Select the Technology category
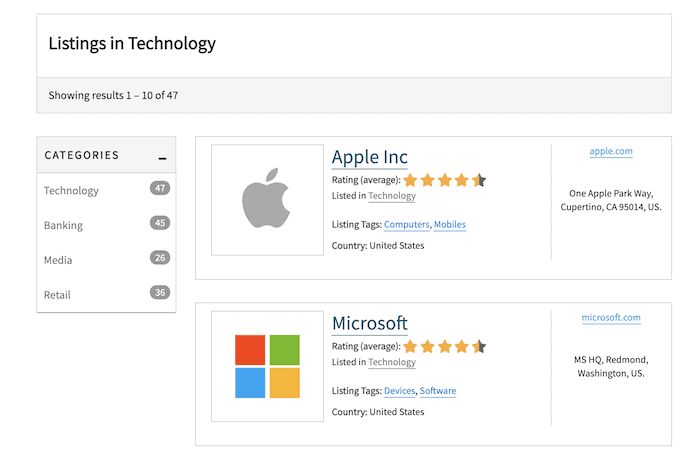 (71, 190)
